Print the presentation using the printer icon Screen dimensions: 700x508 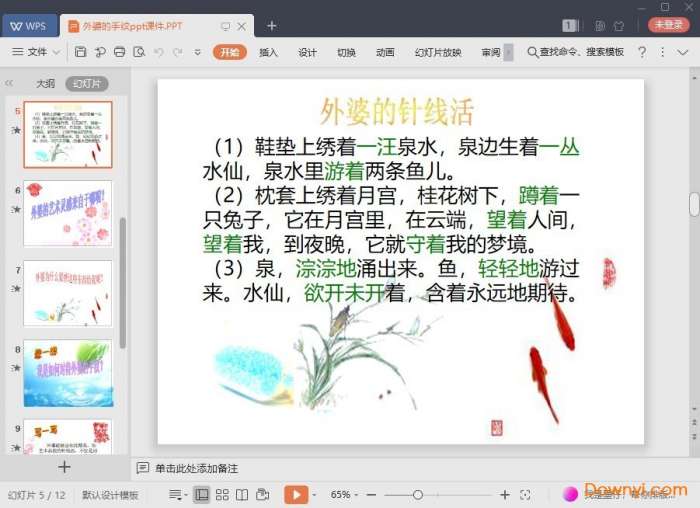point(120,52)
